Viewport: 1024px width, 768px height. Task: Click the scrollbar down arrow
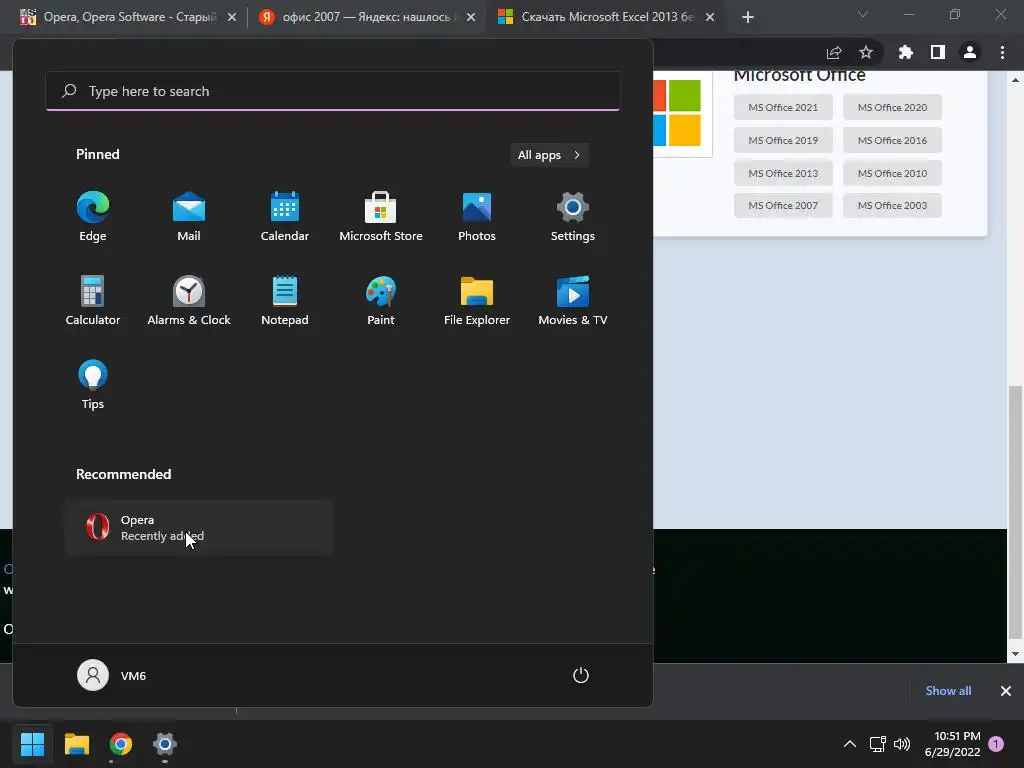click(x=1016, y=654)
